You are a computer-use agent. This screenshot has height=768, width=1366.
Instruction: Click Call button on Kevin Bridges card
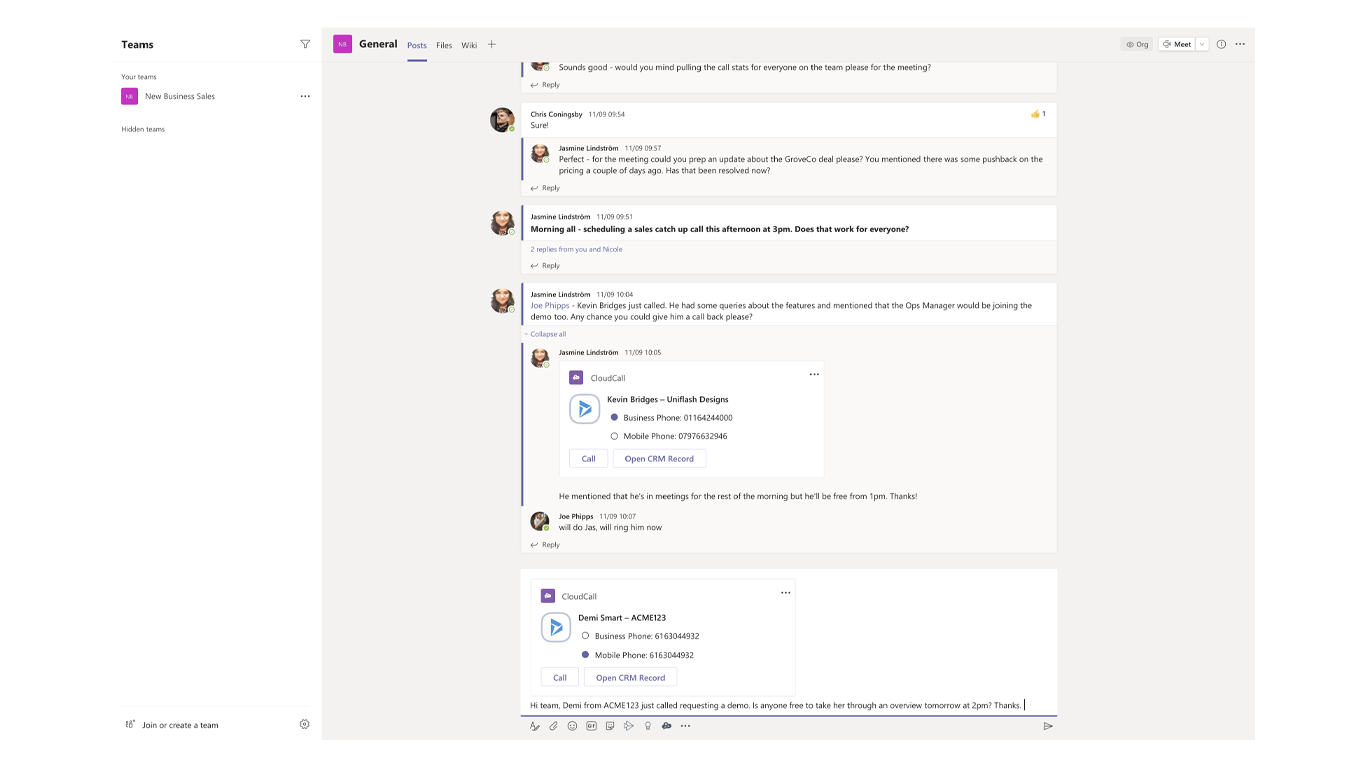pyautogui.click(x=588, y=459)
